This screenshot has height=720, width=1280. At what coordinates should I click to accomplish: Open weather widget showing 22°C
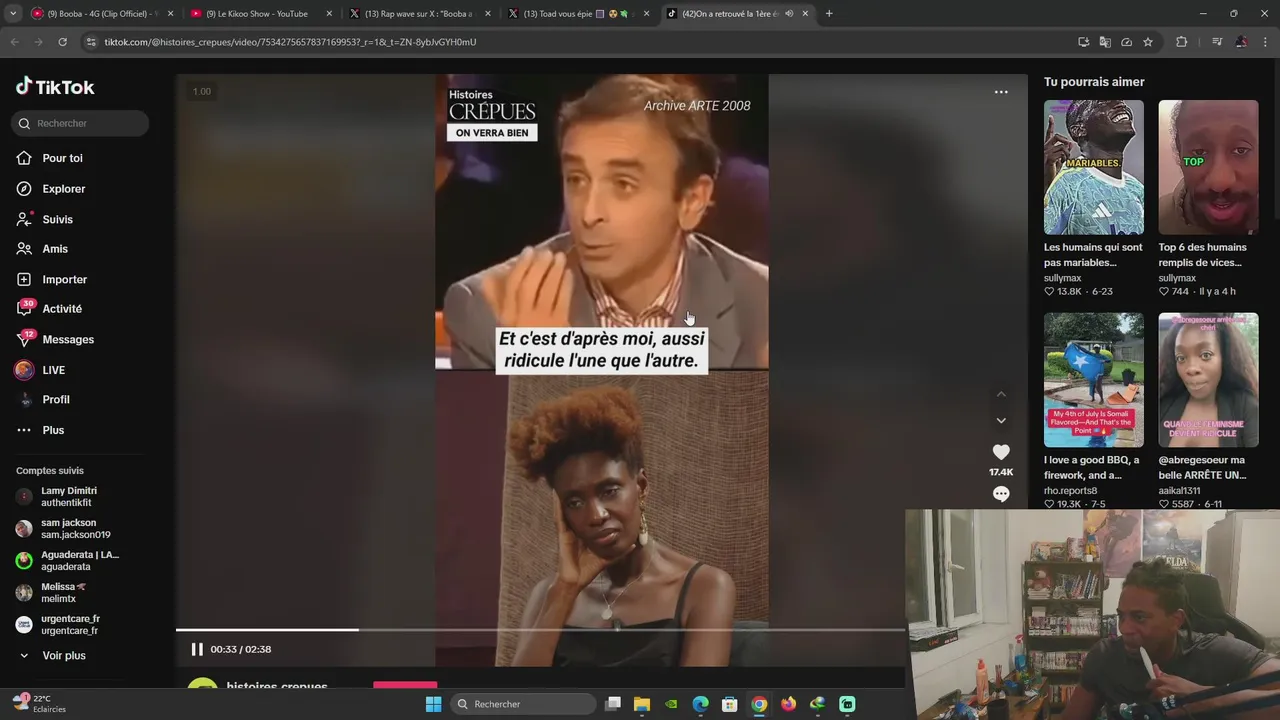click(40, 703)
